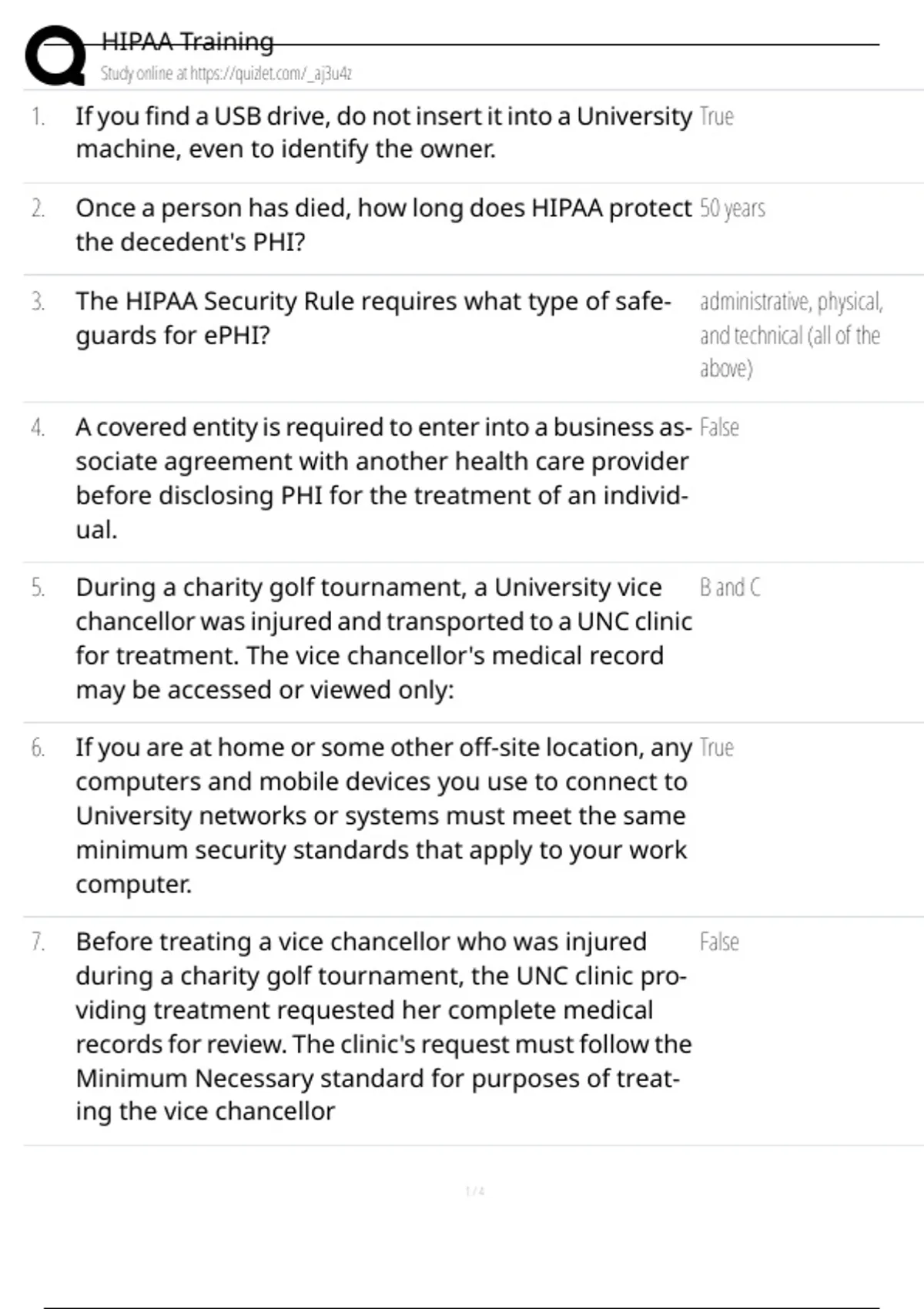Image resolution: width=924 pixels, height=1309 pixels.
Task: Select the charity golf tournament medical record question
Action: click(x=383, y=638)
